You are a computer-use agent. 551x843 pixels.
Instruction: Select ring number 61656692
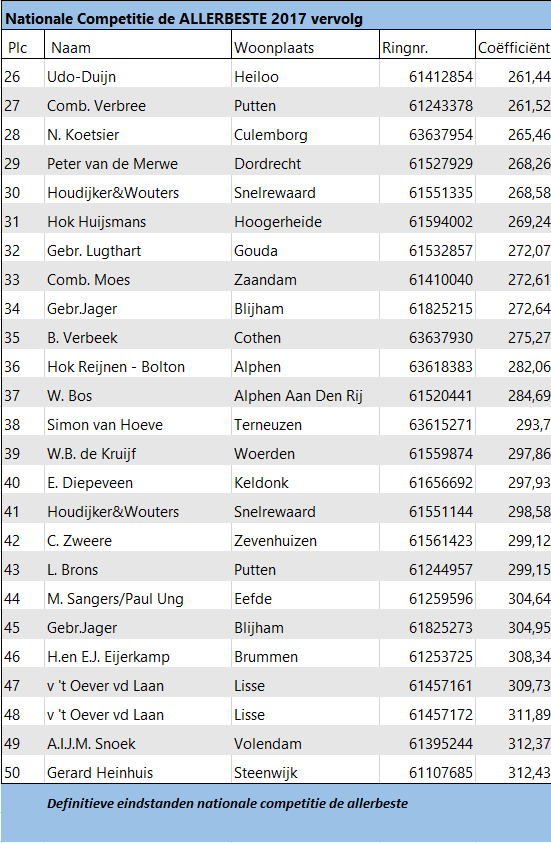[427, 481]
